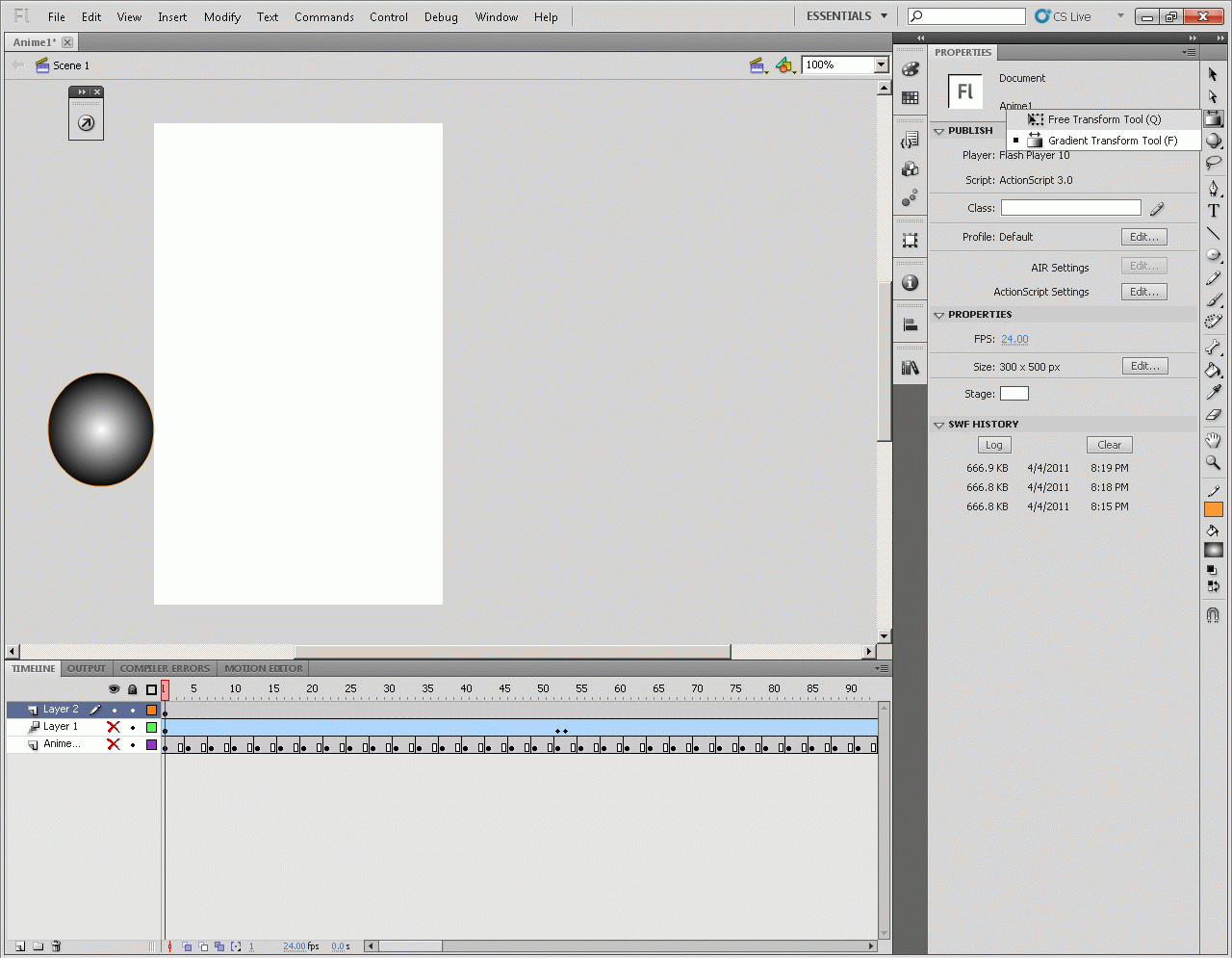Viewport: 1232px width, 958px height.
Task: Open the Info panel icon
Action: pyautogui.click(x=910, y=283)
